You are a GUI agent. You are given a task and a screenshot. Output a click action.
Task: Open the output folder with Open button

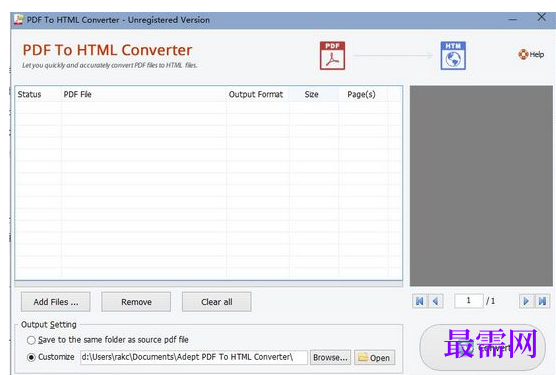click(374, 358)
